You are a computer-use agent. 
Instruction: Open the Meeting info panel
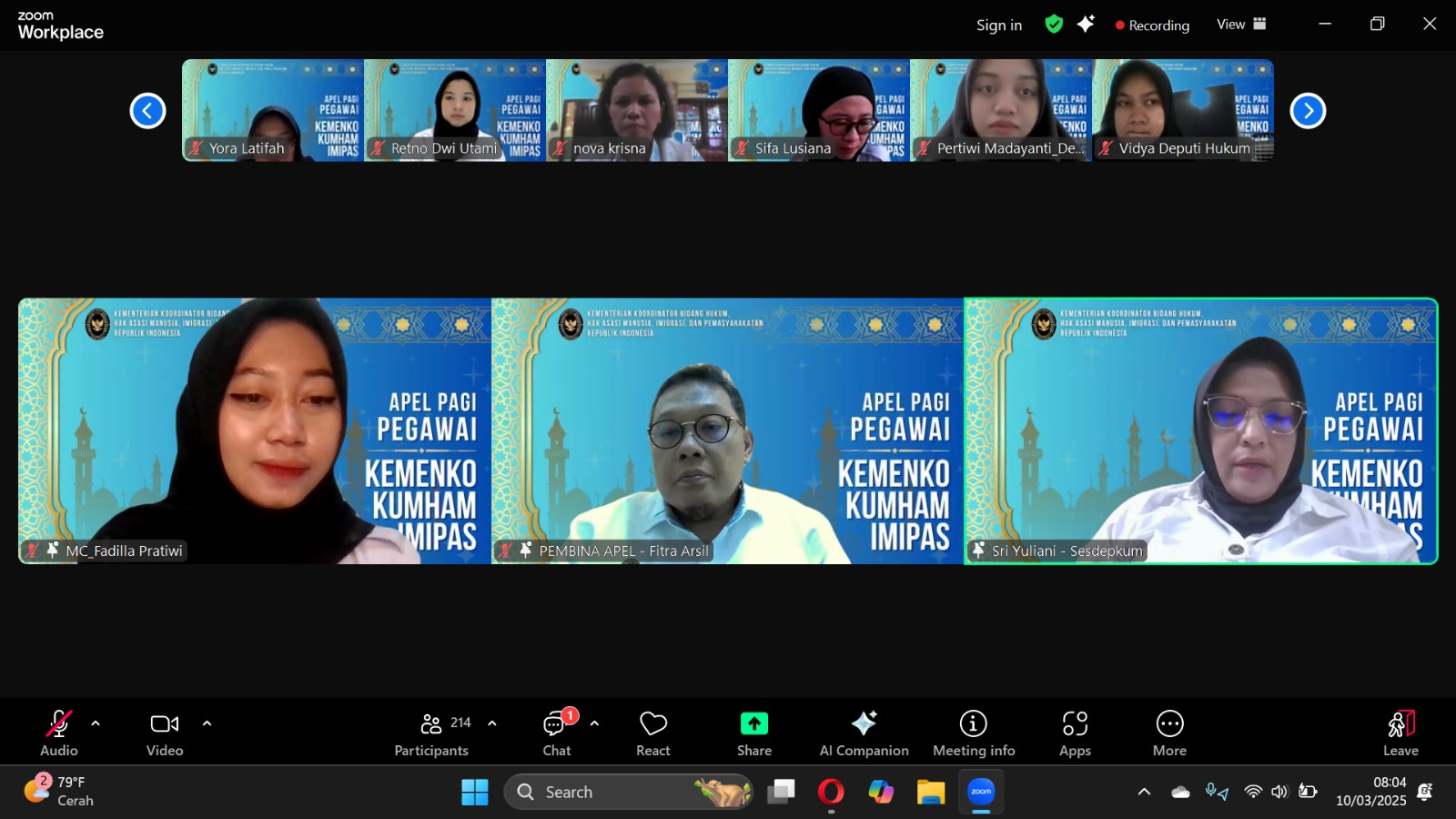tap(973, 733)
